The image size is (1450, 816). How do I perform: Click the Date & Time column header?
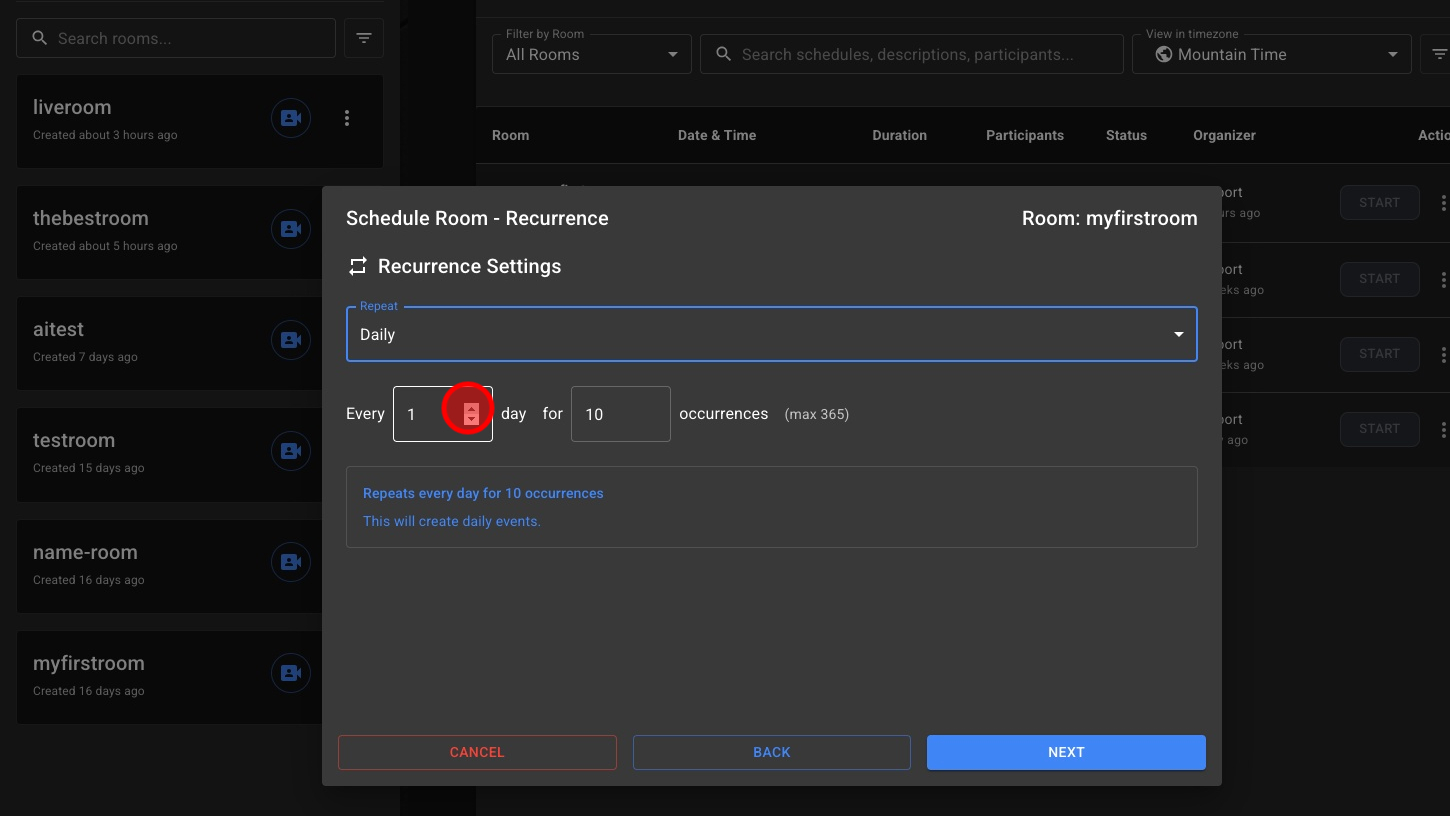(x=717, y=135)
